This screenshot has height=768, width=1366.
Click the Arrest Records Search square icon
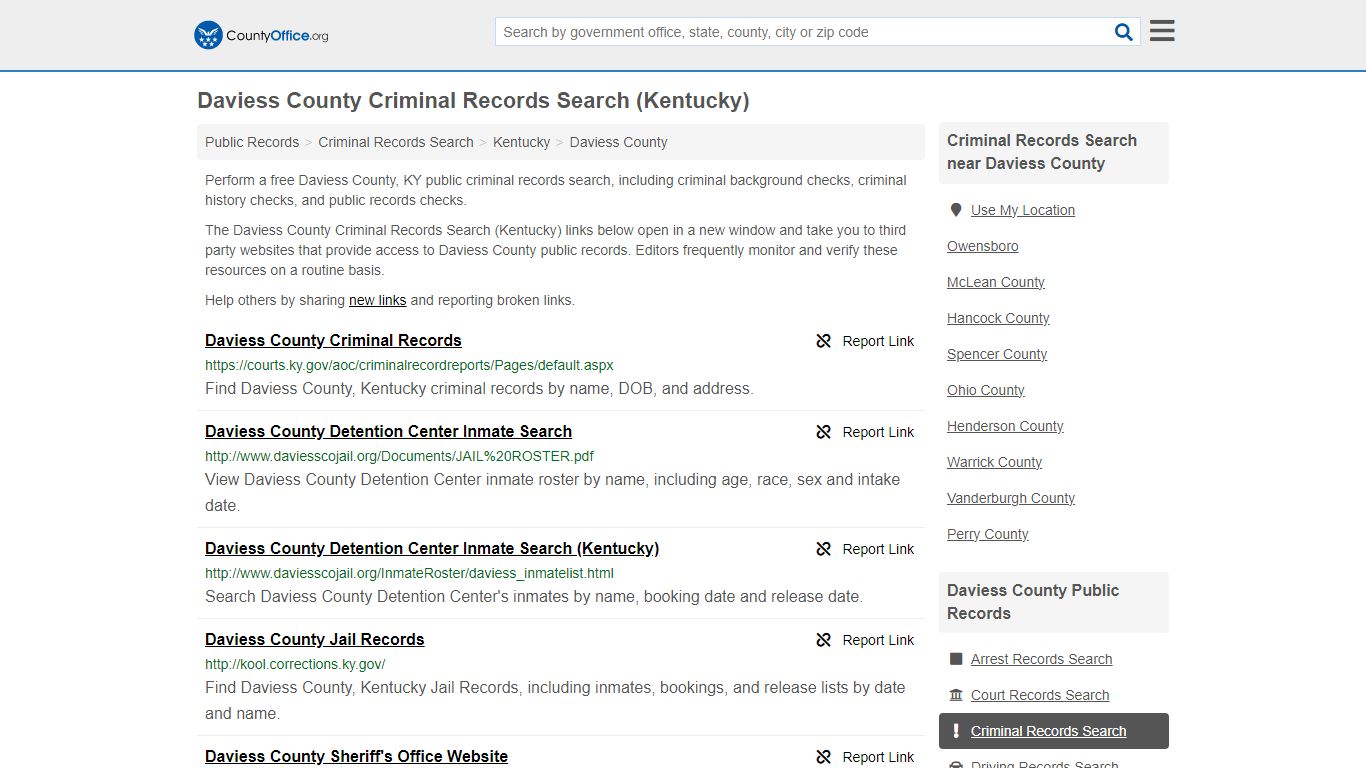(956, 659)
